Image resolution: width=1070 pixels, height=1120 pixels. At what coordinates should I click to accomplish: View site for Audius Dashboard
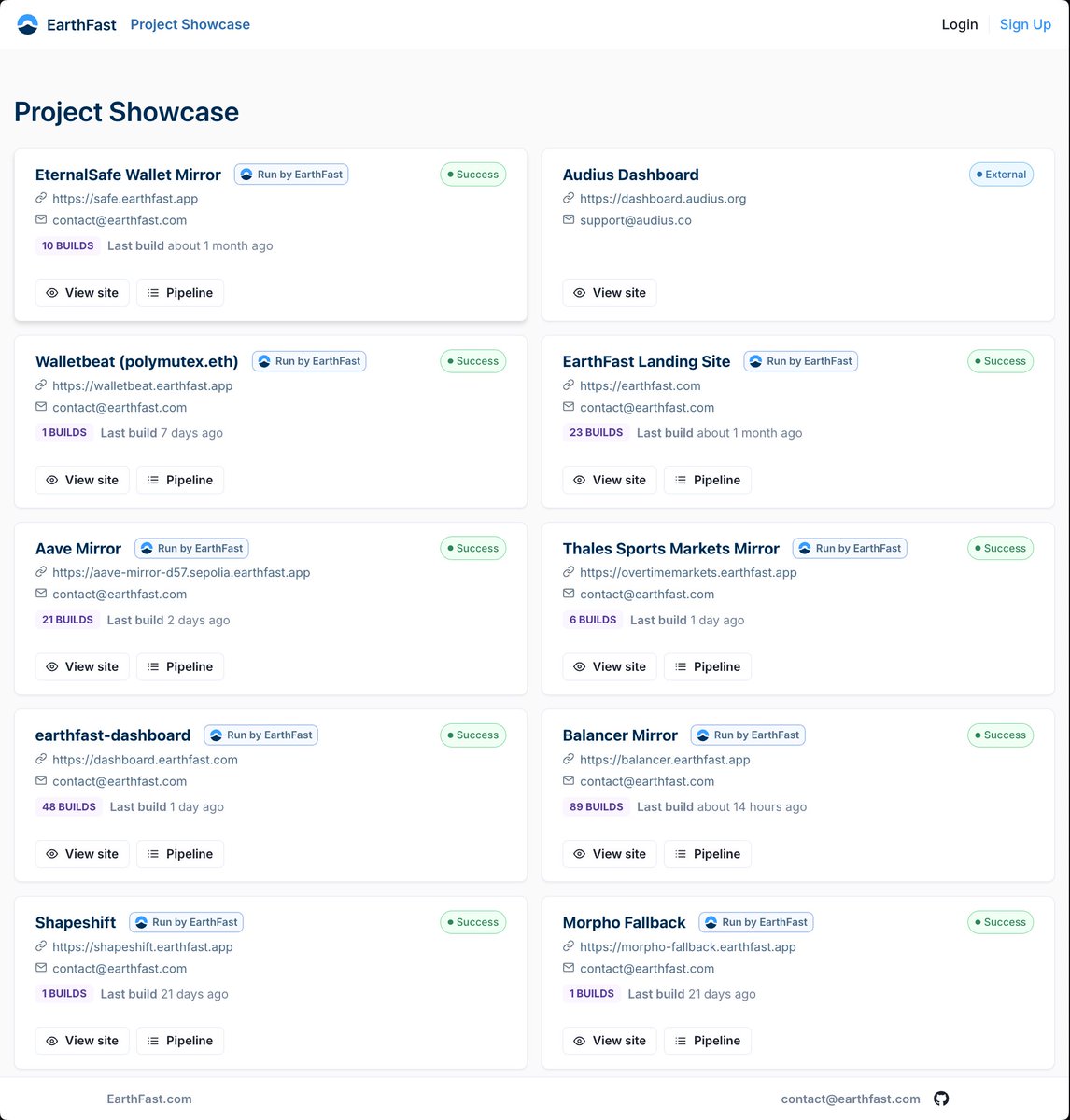click(610, 293)
